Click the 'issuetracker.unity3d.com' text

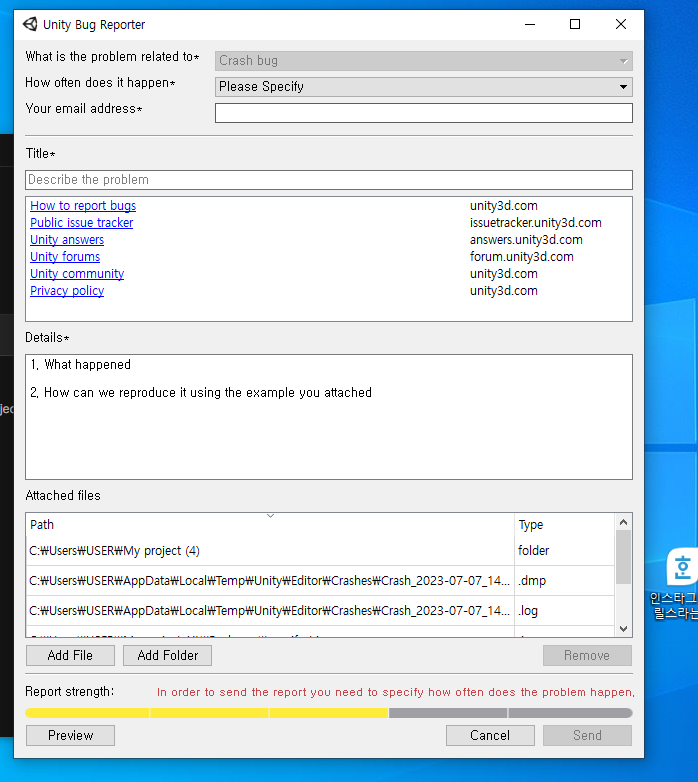[535, 222]
